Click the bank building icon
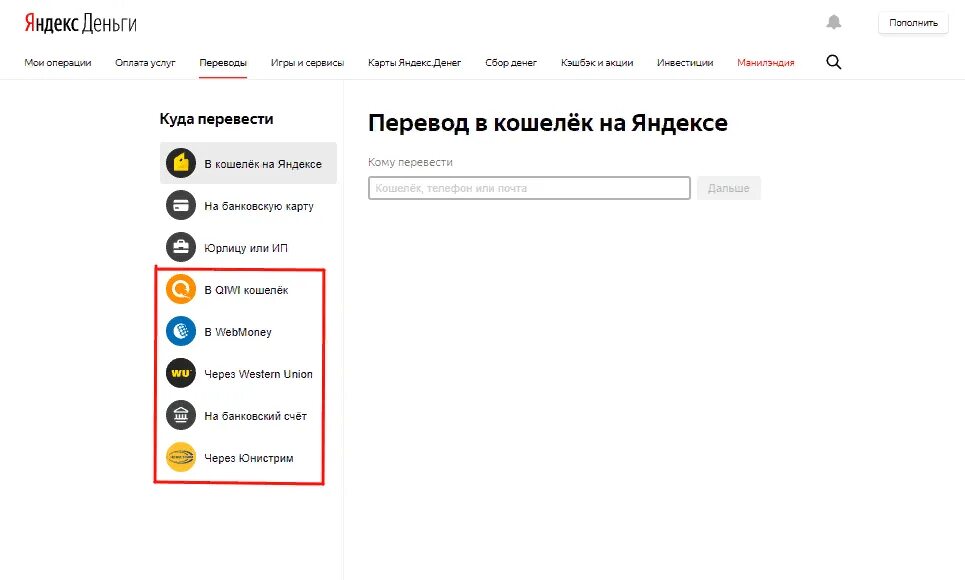 (181, 416)
